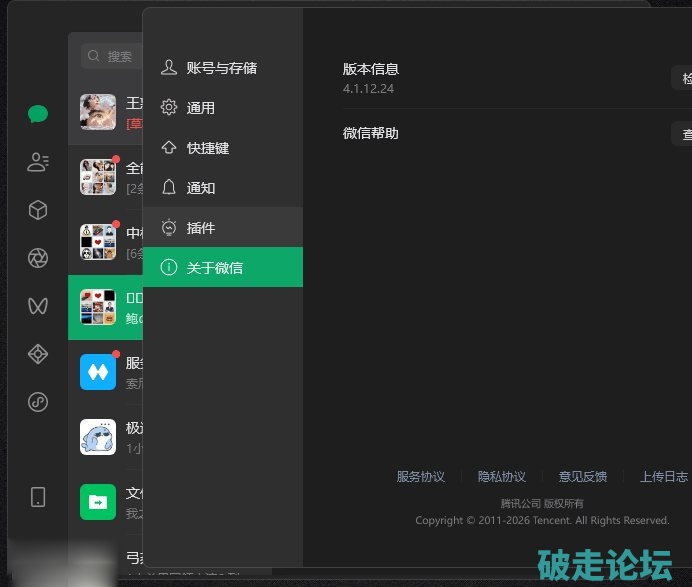Open the Chats tab with green bubble icon
Screen dimensions: 692x587
pyautogui.click(x=38, y=114)
